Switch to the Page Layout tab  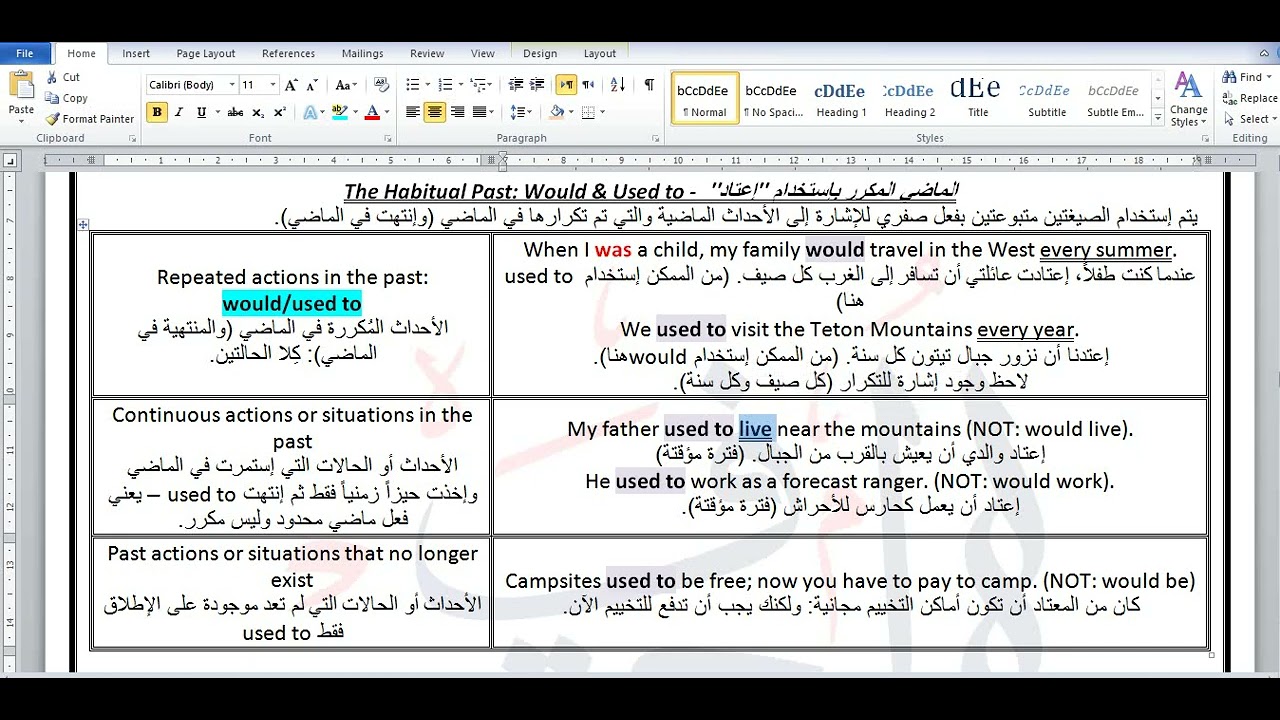coord(206,54)
